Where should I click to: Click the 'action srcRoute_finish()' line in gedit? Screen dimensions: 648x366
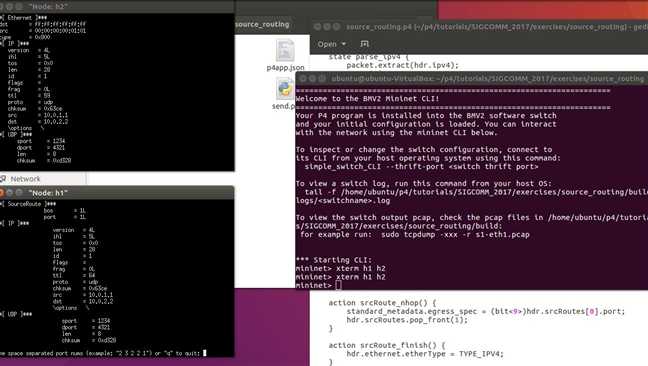point(386,345)
